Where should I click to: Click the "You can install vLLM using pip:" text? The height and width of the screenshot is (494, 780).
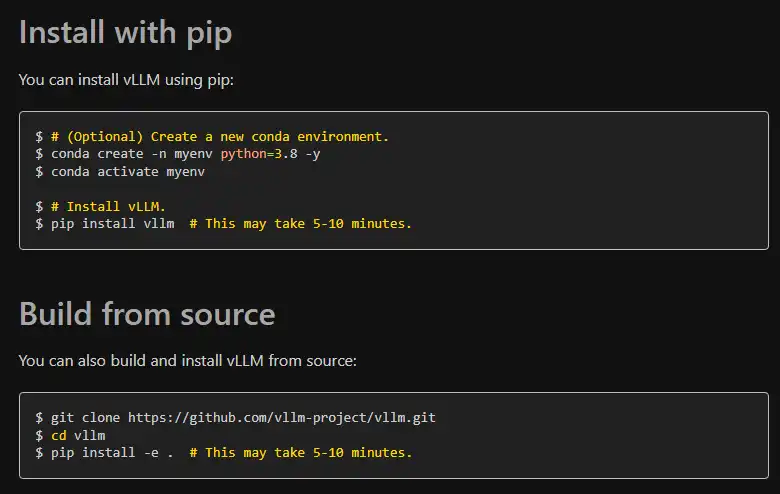126,80
